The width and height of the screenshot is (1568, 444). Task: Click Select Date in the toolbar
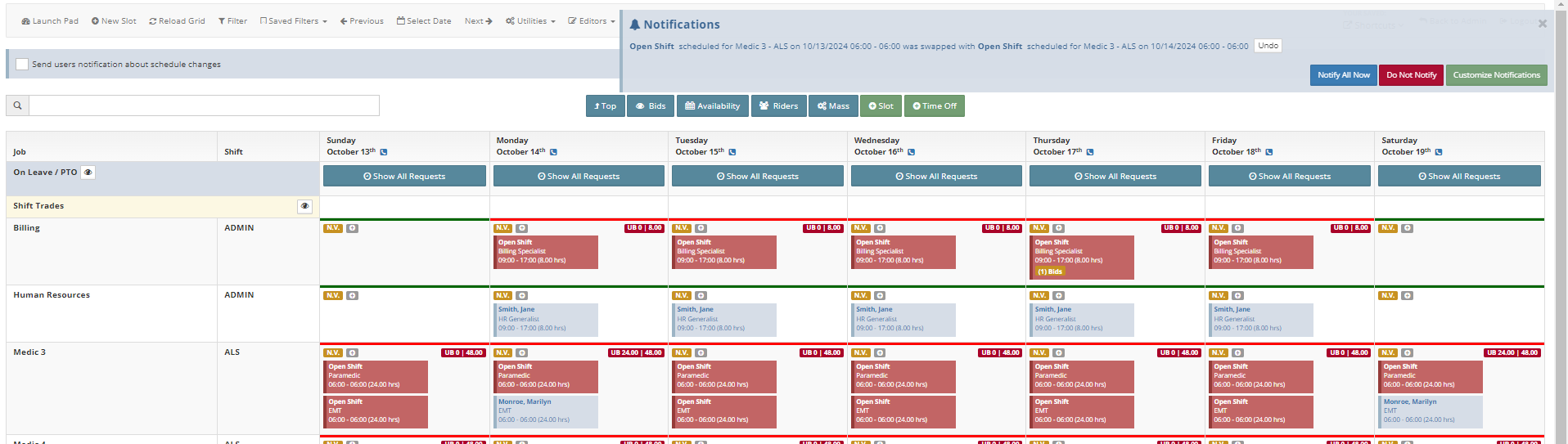coord(424,21)
